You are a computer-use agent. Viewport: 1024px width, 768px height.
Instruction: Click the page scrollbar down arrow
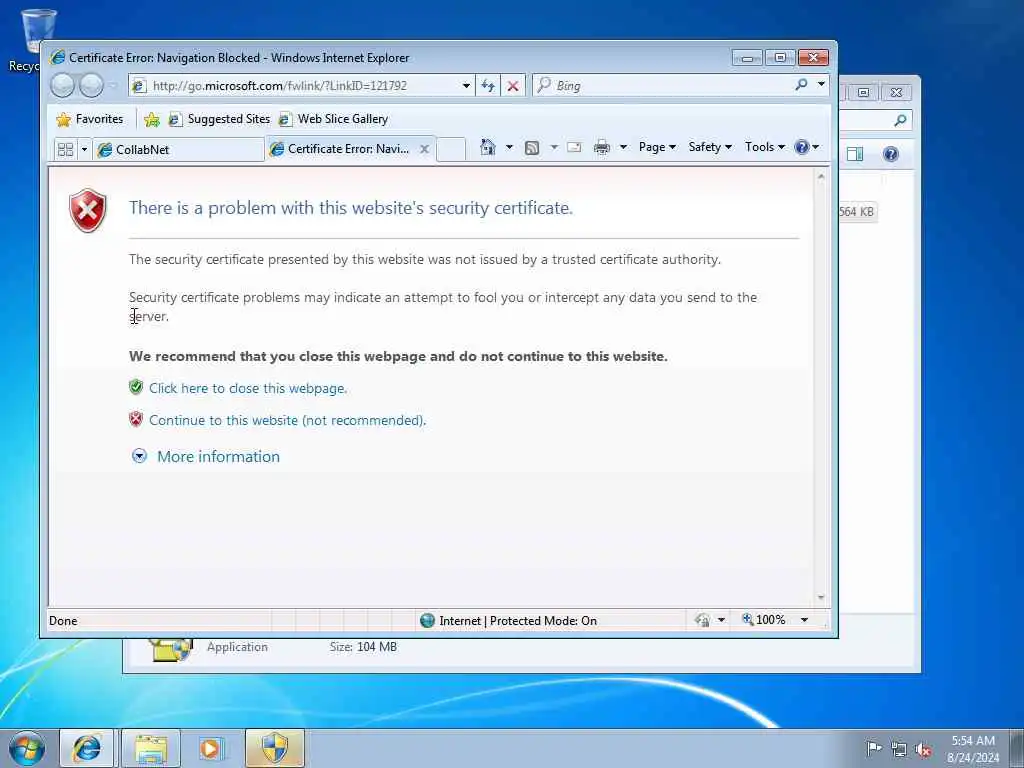821,598
